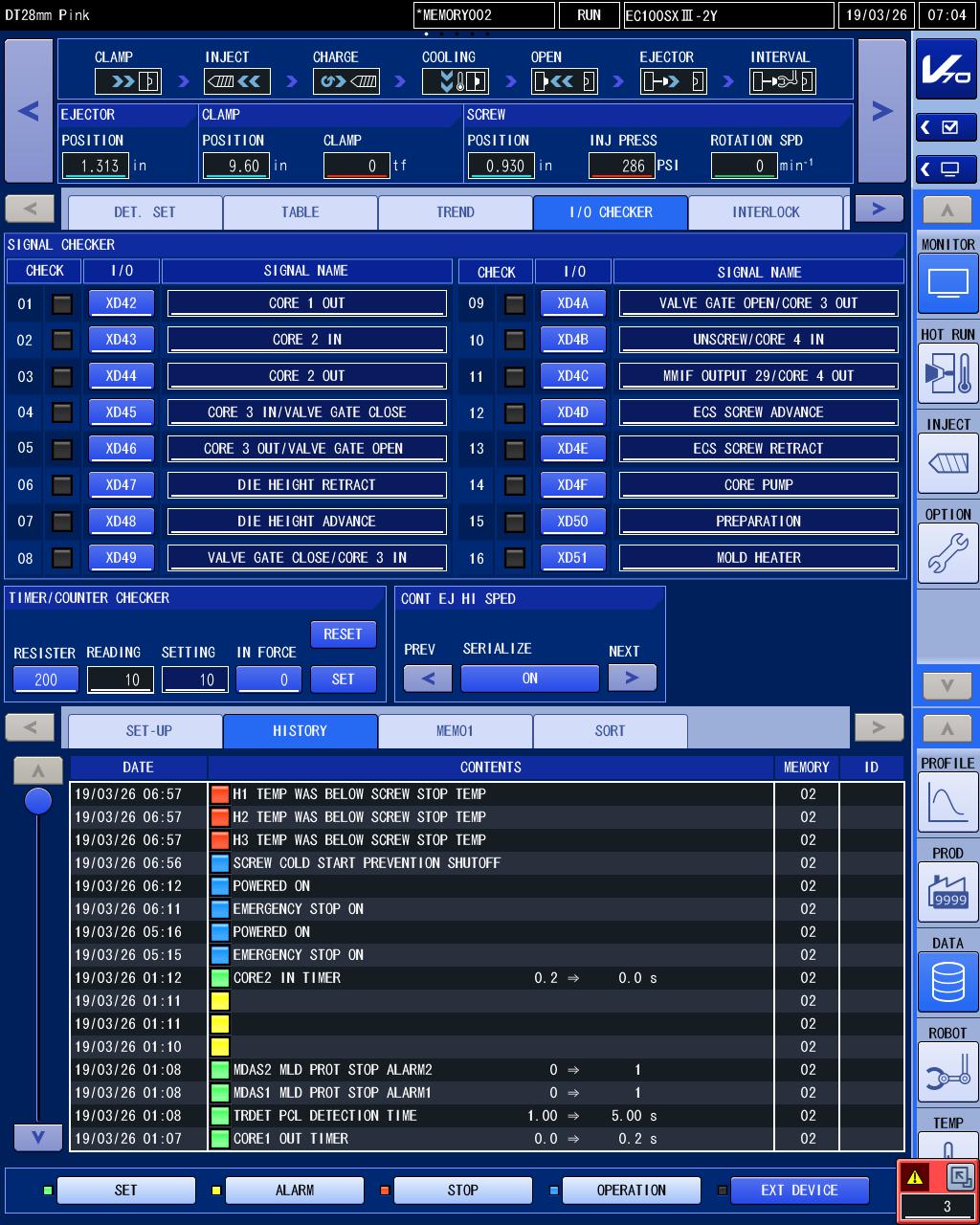Toggle check box for MOLD HEATER
The height and width of the screenshot is (1225, 980).
coord(515,557)
